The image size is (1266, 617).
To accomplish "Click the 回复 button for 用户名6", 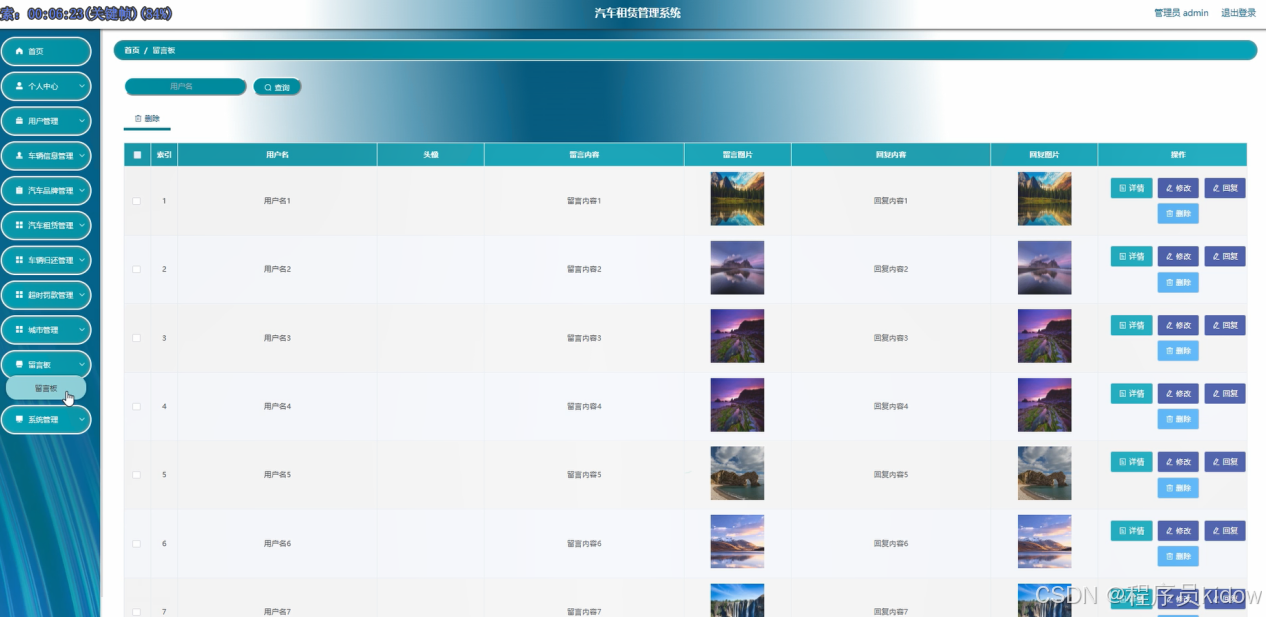I will [1225, 531].
